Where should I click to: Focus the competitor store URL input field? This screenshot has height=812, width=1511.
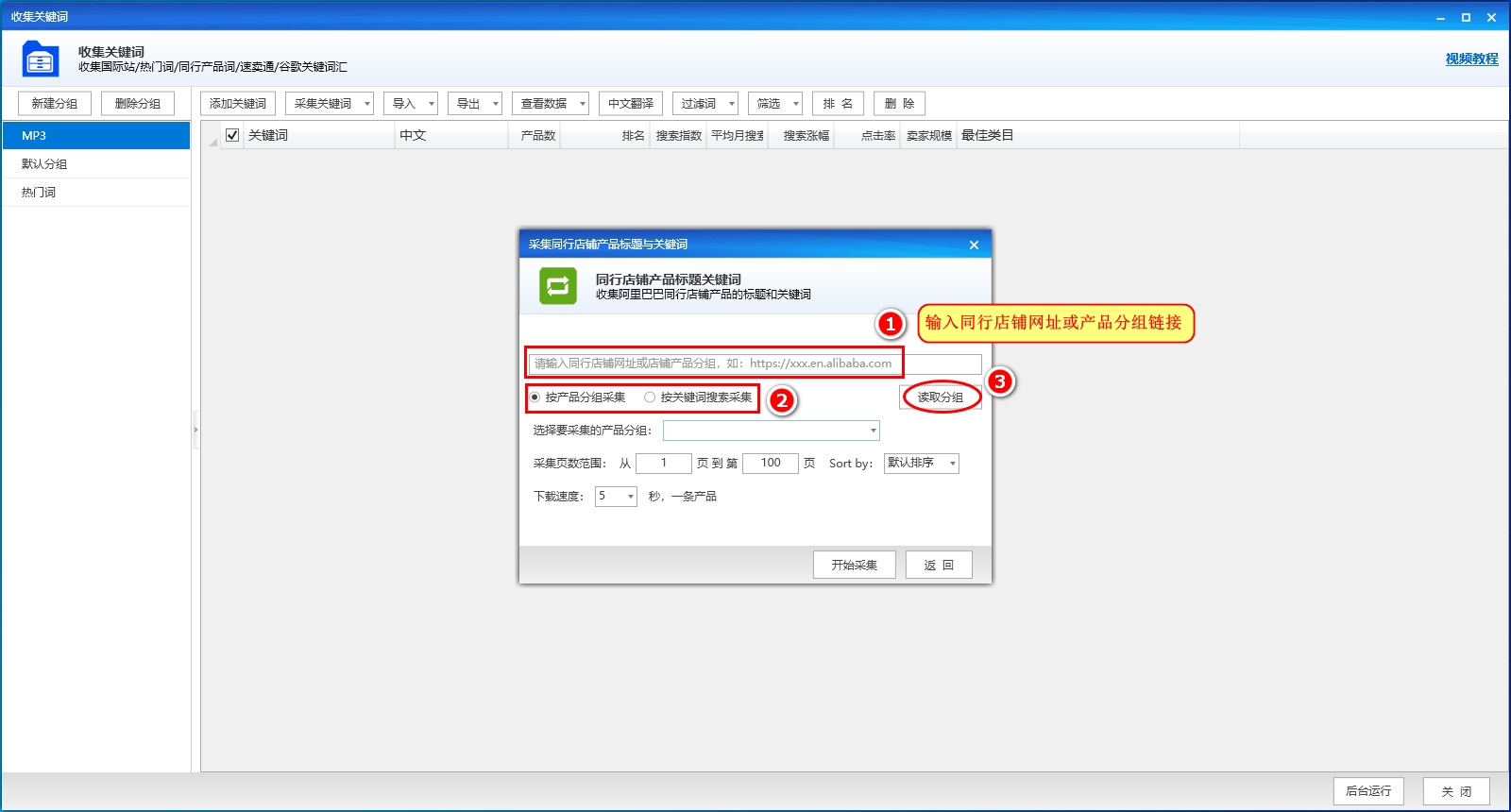pos(755,364)
